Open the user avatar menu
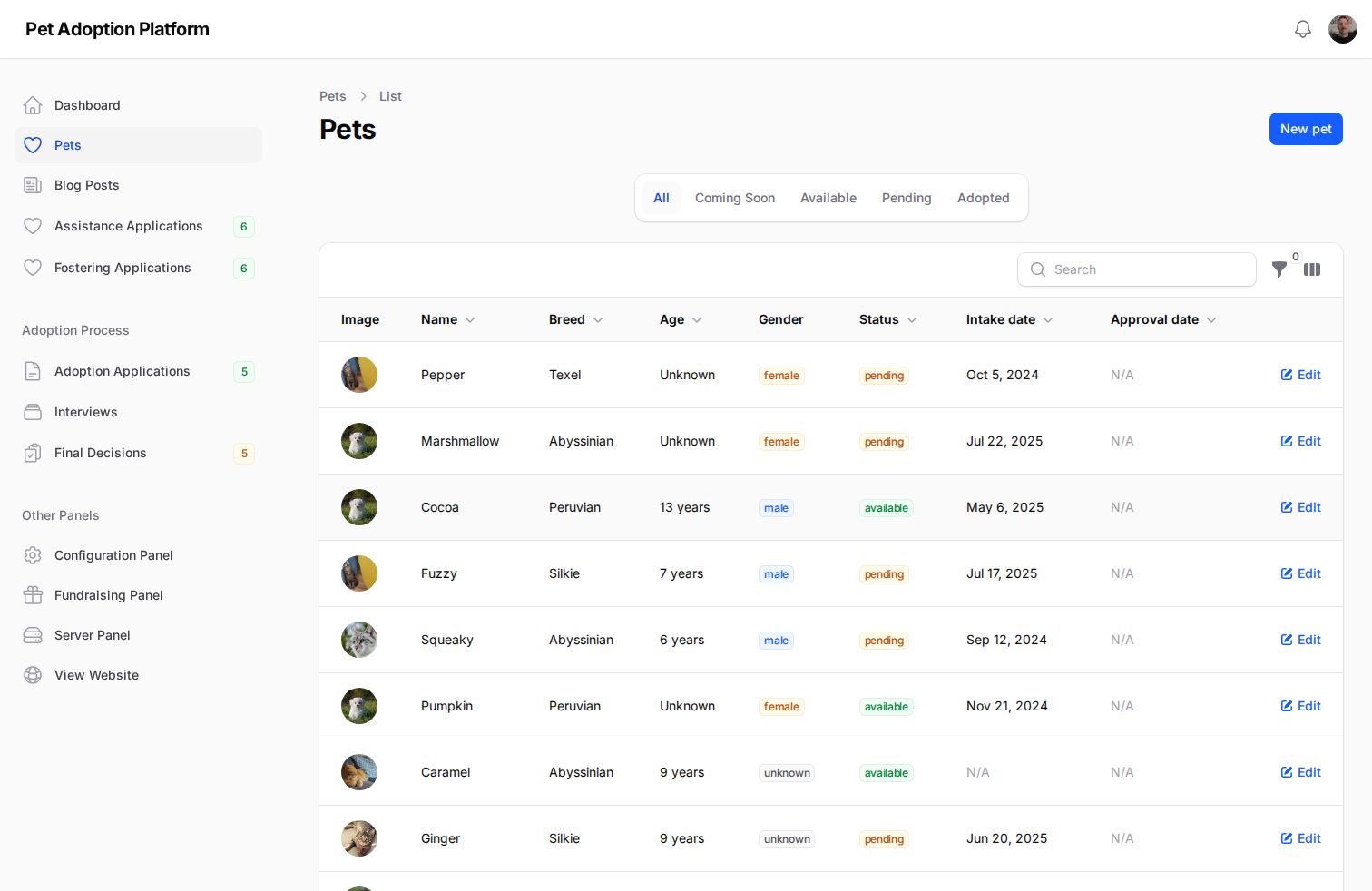The height and width of the screenshot is (891, 1372). 1343,29
